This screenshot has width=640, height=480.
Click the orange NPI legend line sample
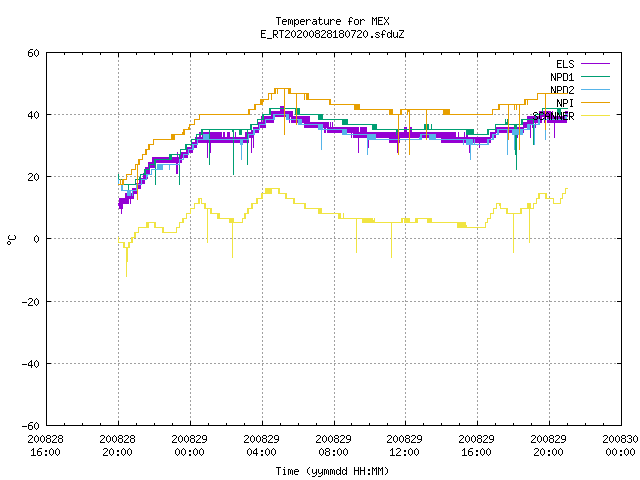[x=595, y=102]
